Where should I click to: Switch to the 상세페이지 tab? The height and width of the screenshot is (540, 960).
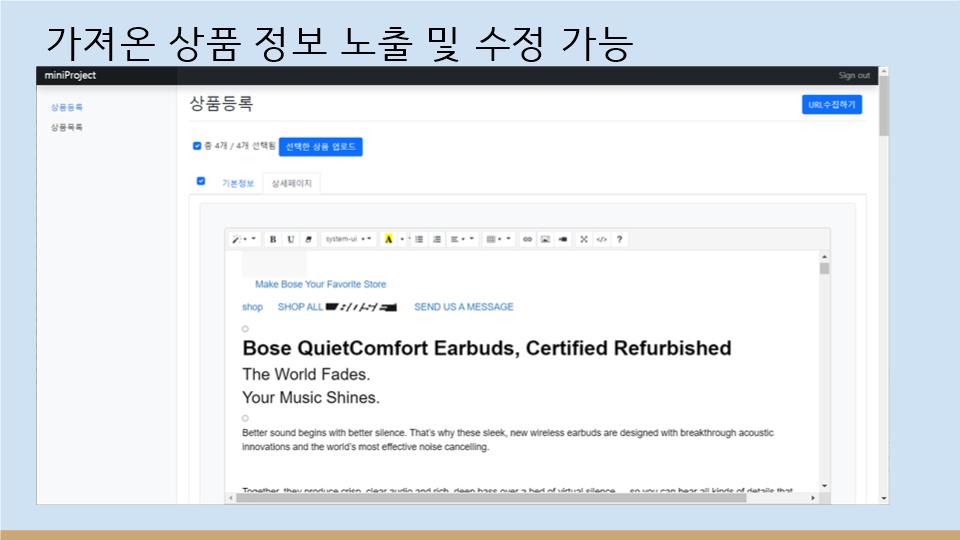click(291, 183)
